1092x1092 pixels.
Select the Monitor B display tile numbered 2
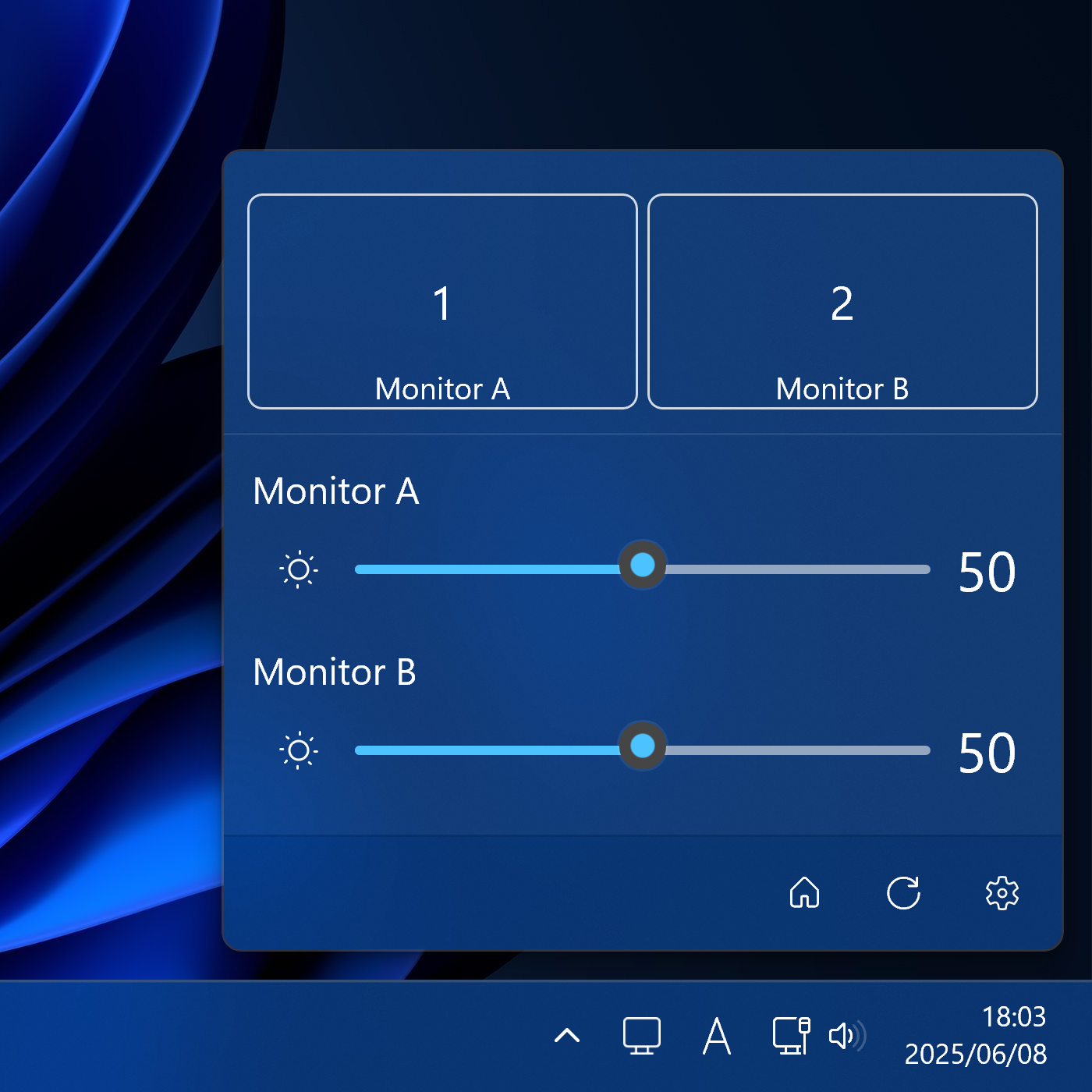coord(842,301)
